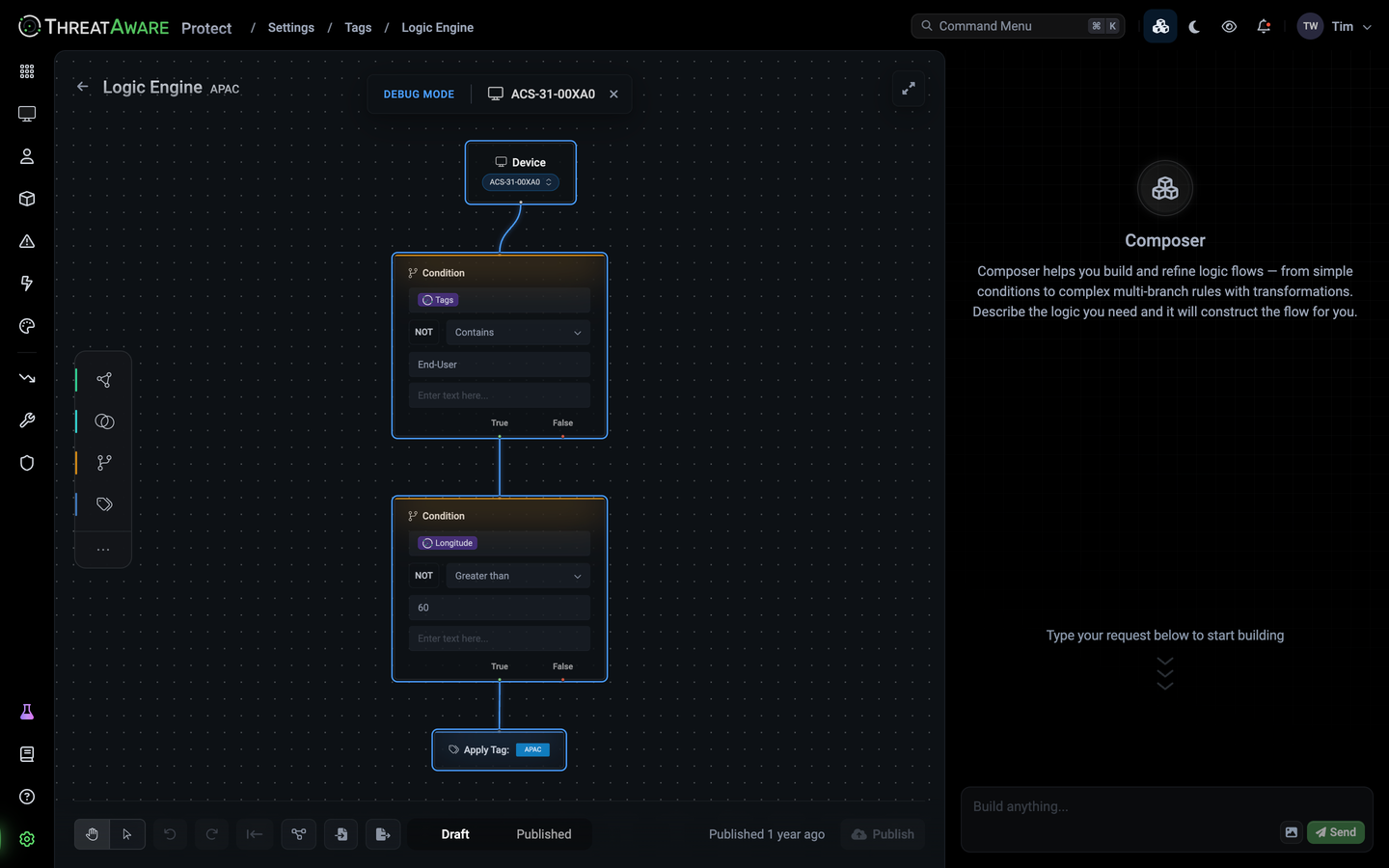Open the Contains operator dropdown
Screen dimensions: 1389x868
pos(518,333)
